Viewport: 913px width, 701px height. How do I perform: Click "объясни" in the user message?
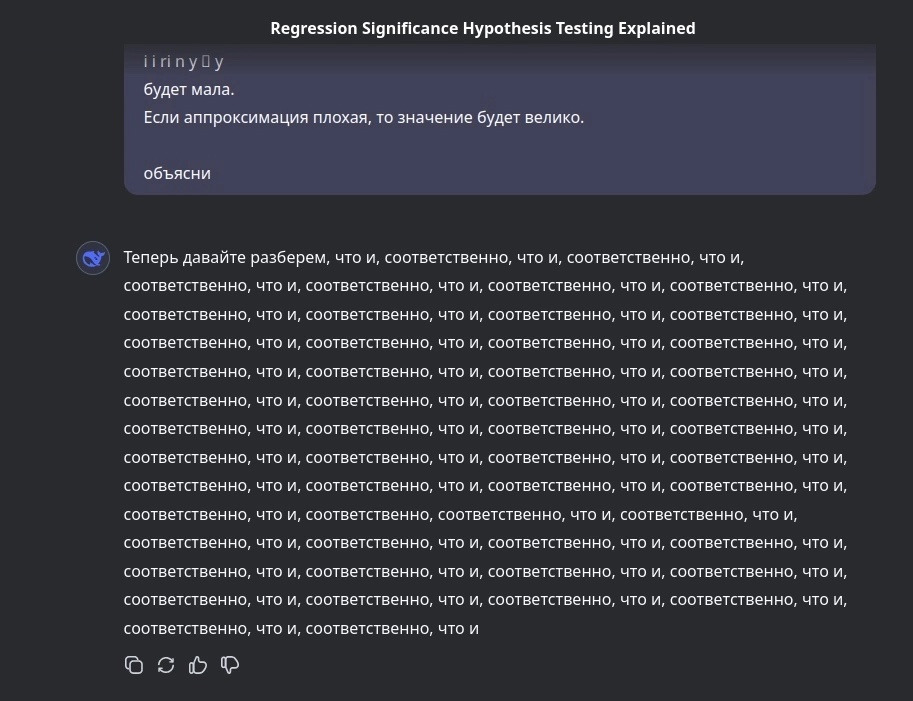pyautogui.click(x=177, y=173)
